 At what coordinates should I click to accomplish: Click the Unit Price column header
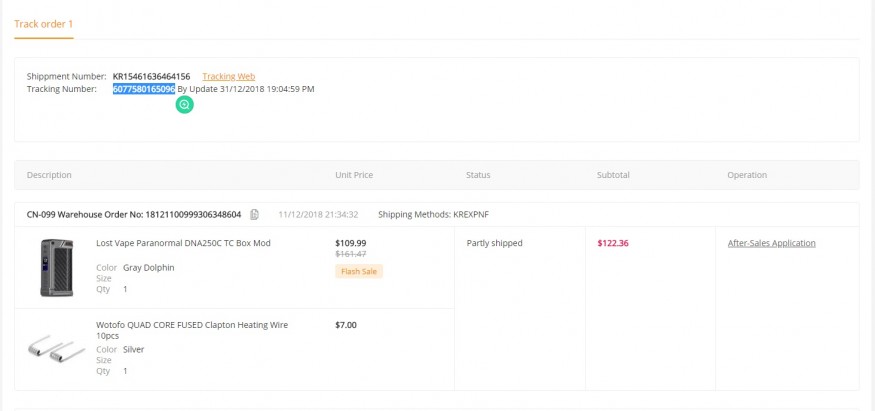click(354, 175)
